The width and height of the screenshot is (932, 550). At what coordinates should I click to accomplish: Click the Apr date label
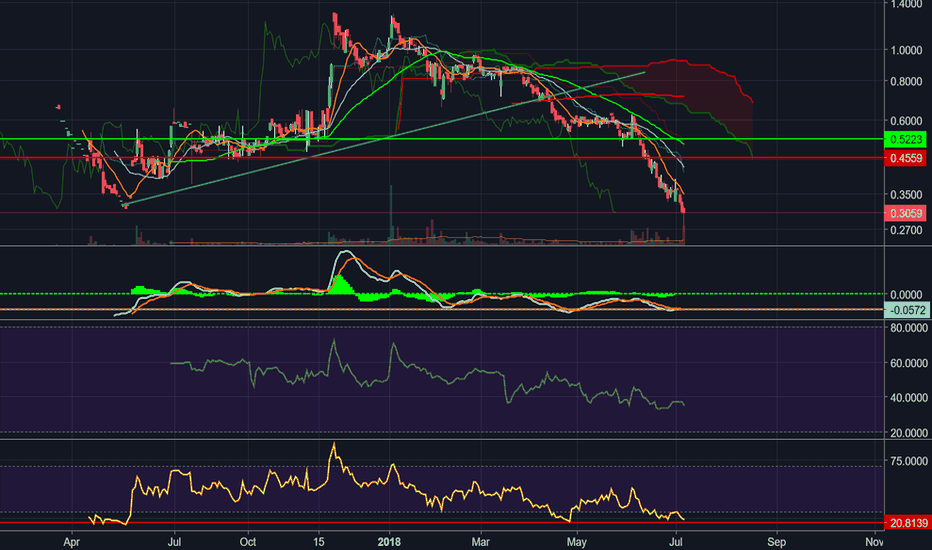pos(71,542)
